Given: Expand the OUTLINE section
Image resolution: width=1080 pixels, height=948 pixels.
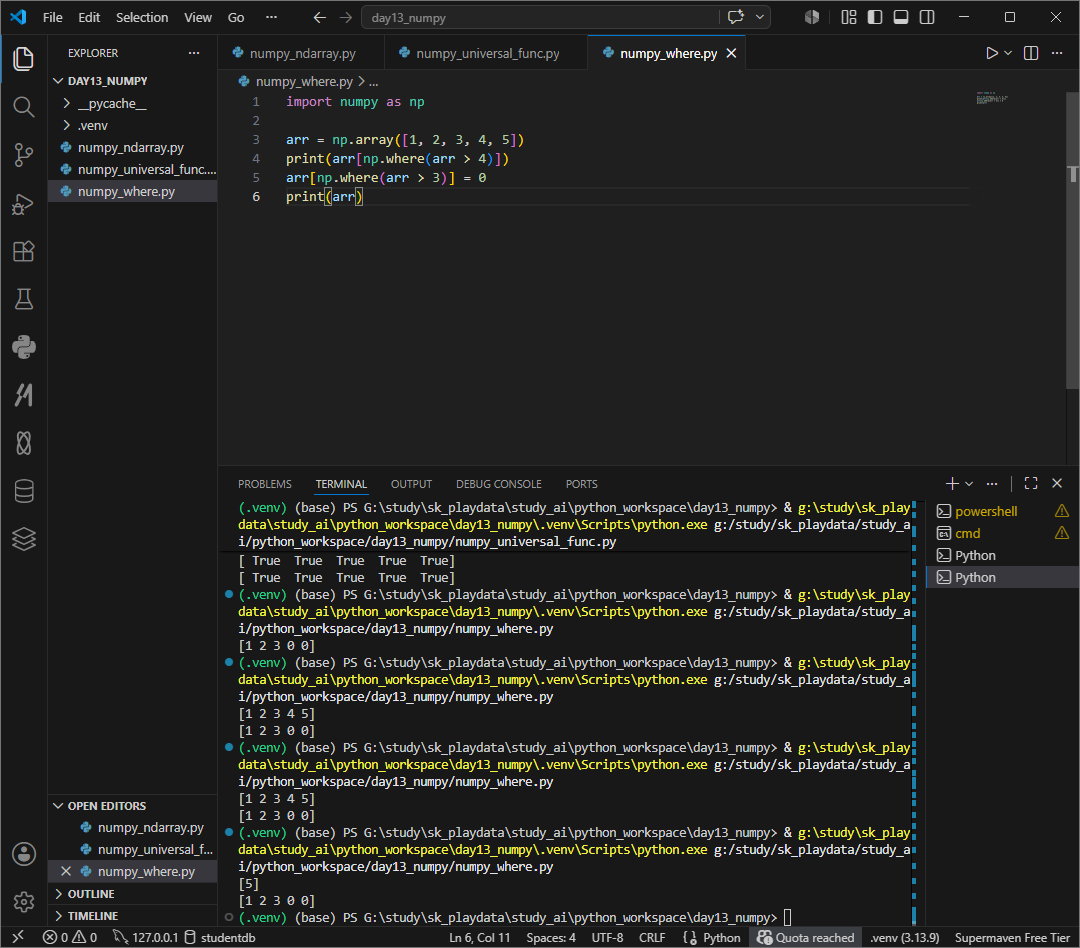Looking at the screenshot, I should click(x=132, y=894).
